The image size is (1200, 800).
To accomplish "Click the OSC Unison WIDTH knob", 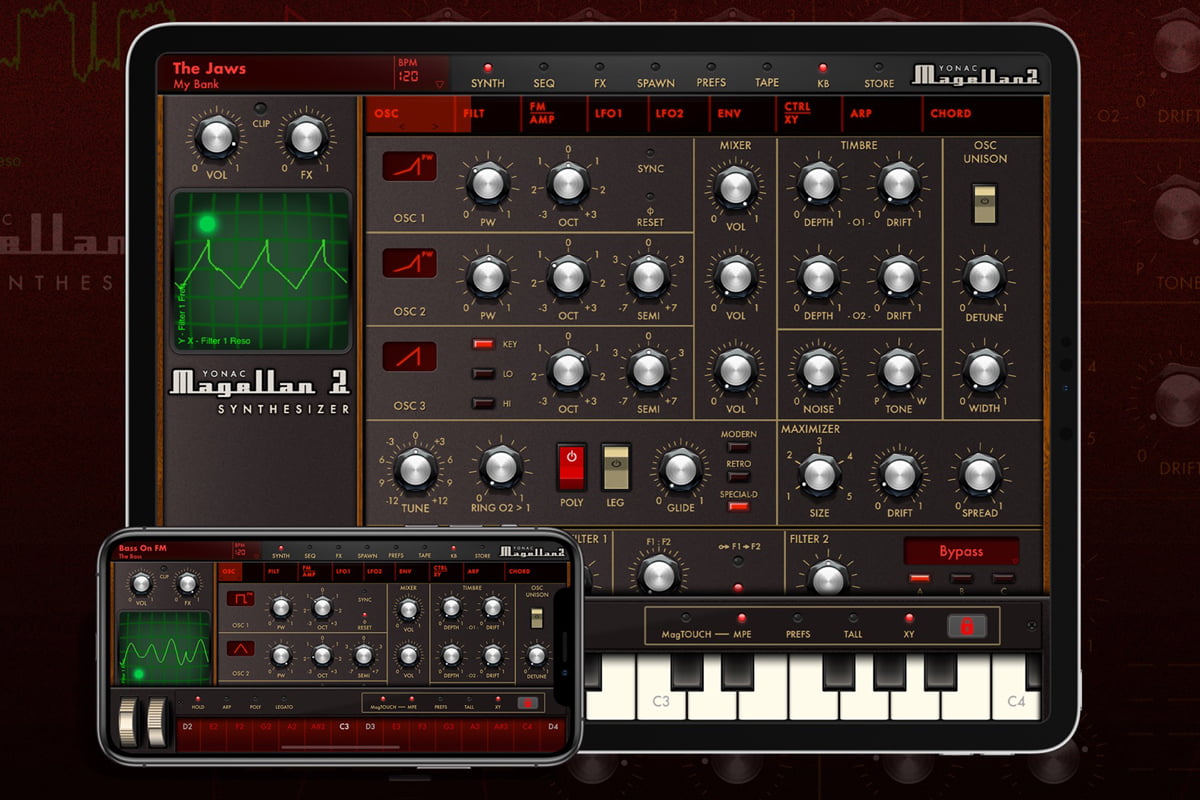I will point(985,369).
